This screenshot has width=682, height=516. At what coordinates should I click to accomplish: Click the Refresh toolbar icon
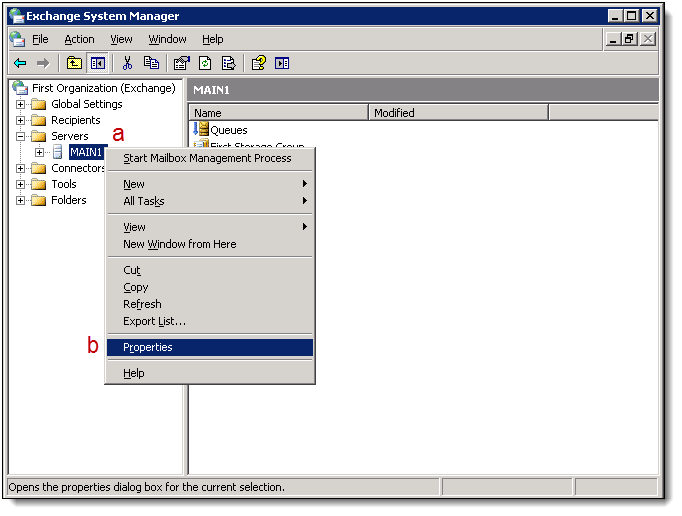[205, 64]
